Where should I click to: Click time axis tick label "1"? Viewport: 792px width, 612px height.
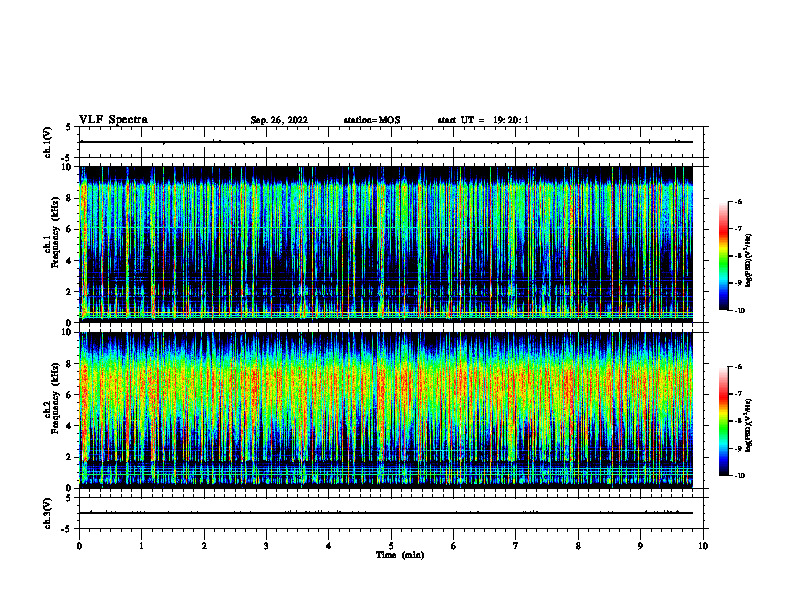coord(142,546)
